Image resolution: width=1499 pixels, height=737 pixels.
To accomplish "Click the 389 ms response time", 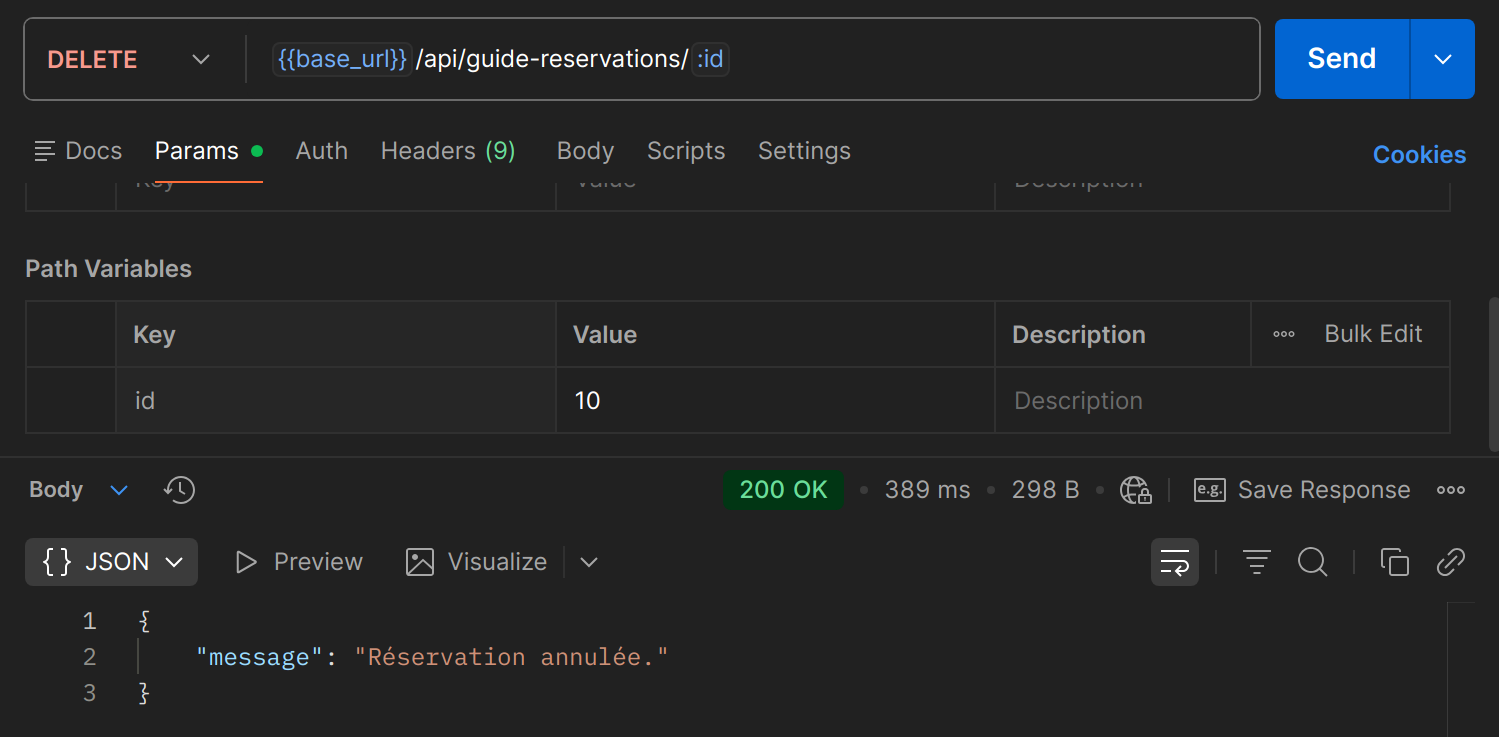I will [927, 490].
